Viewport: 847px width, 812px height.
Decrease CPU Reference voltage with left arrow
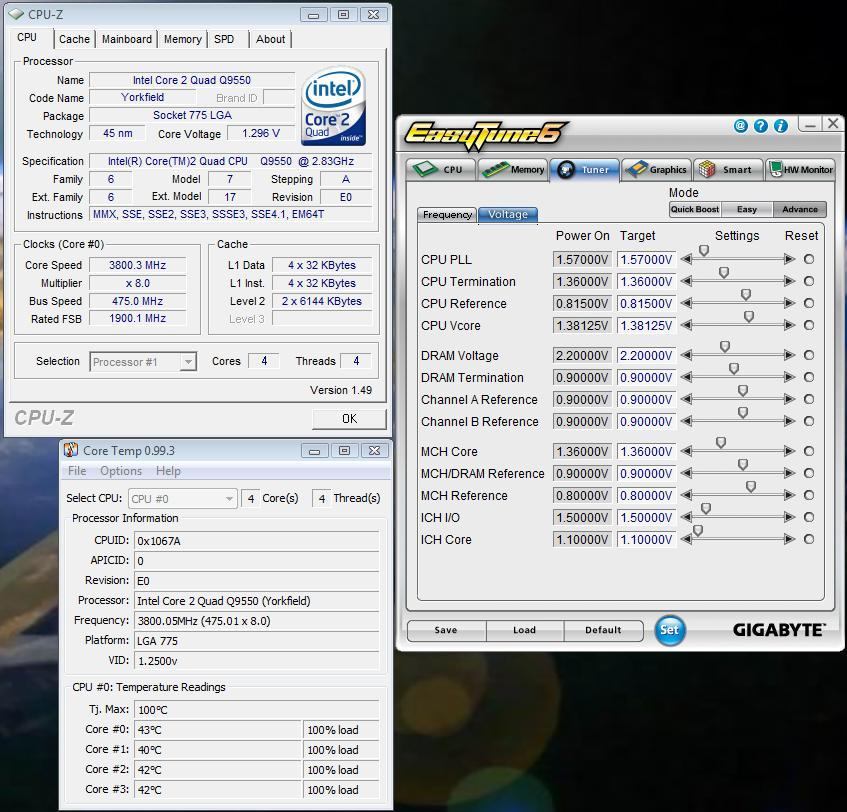pos(686,303)
